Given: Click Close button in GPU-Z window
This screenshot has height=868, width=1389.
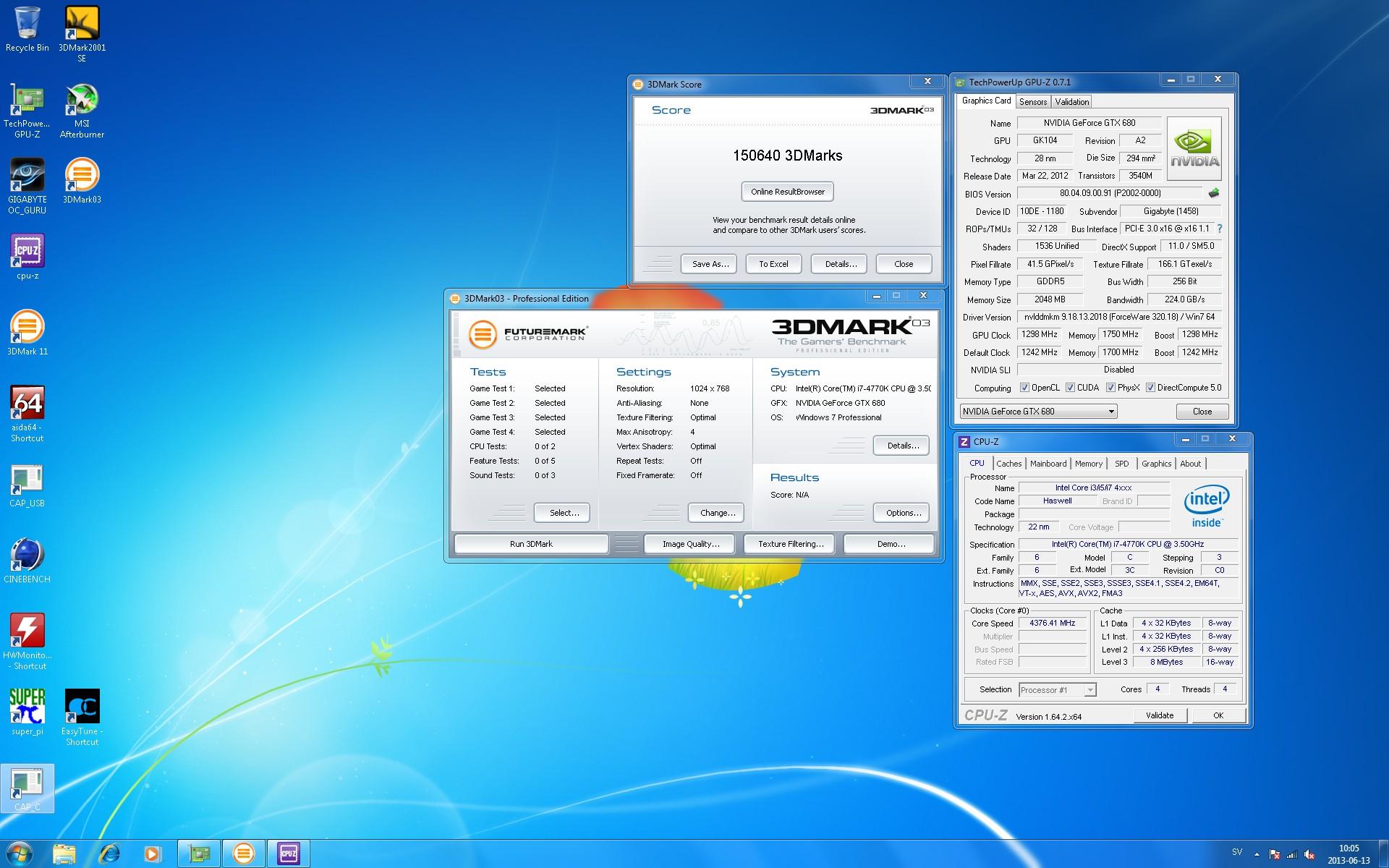Looking at the screenshot, I should (1202, 412).
